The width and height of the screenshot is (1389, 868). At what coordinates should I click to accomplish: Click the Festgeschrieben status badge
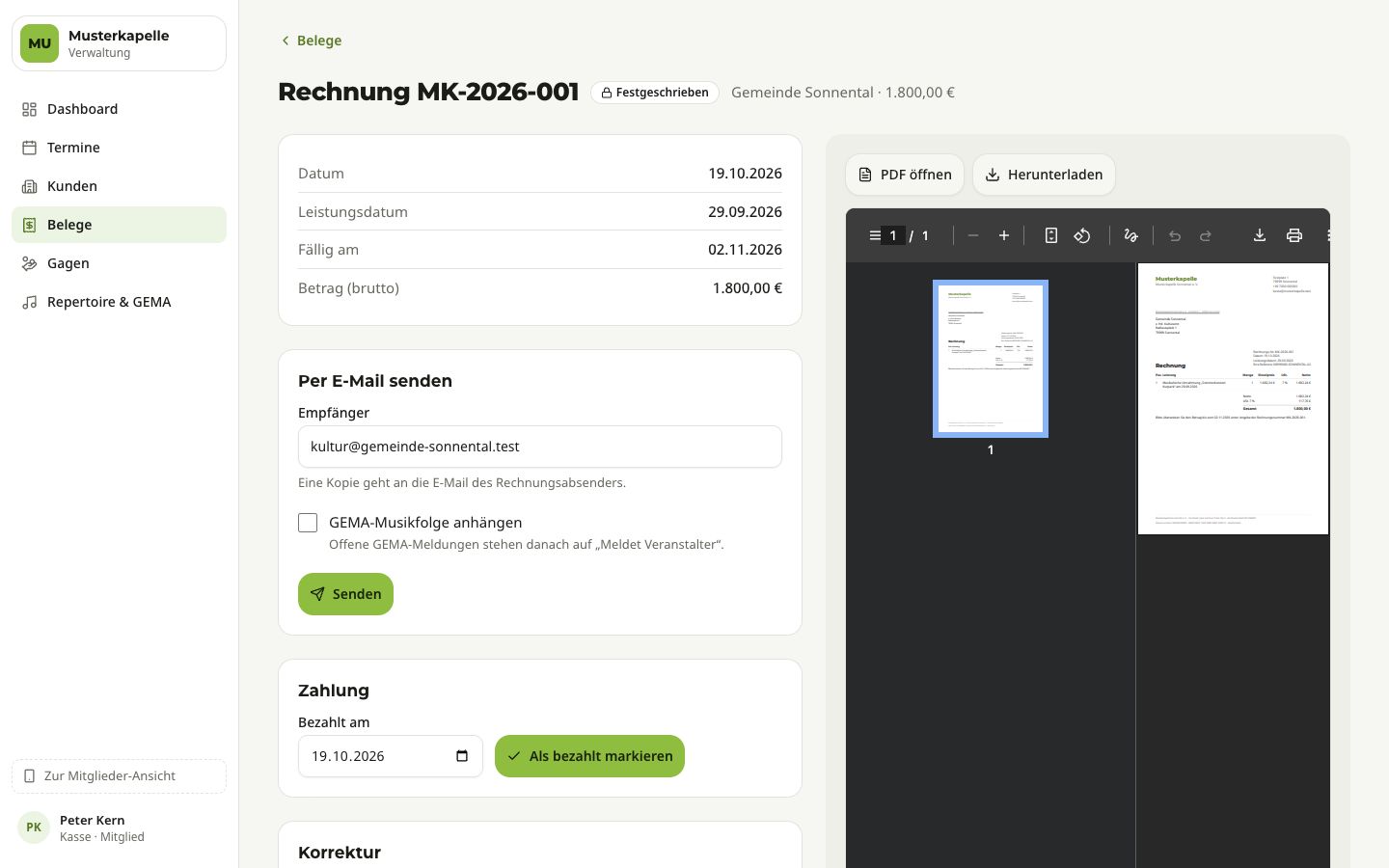pyautogui.click(x=655, y=93)
